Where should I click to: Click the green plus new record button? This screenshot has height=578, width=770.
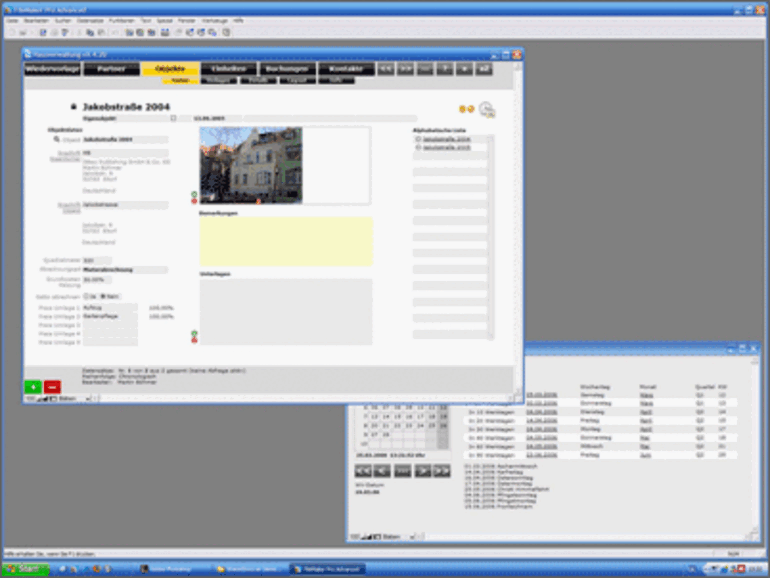(x=33, y=387)
